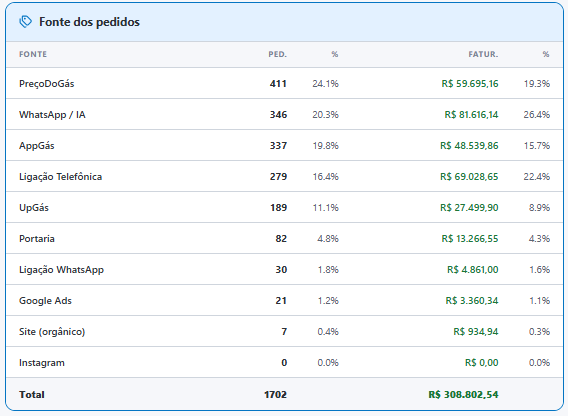Click the 22.4% revenue percentage

click(536, 177)
